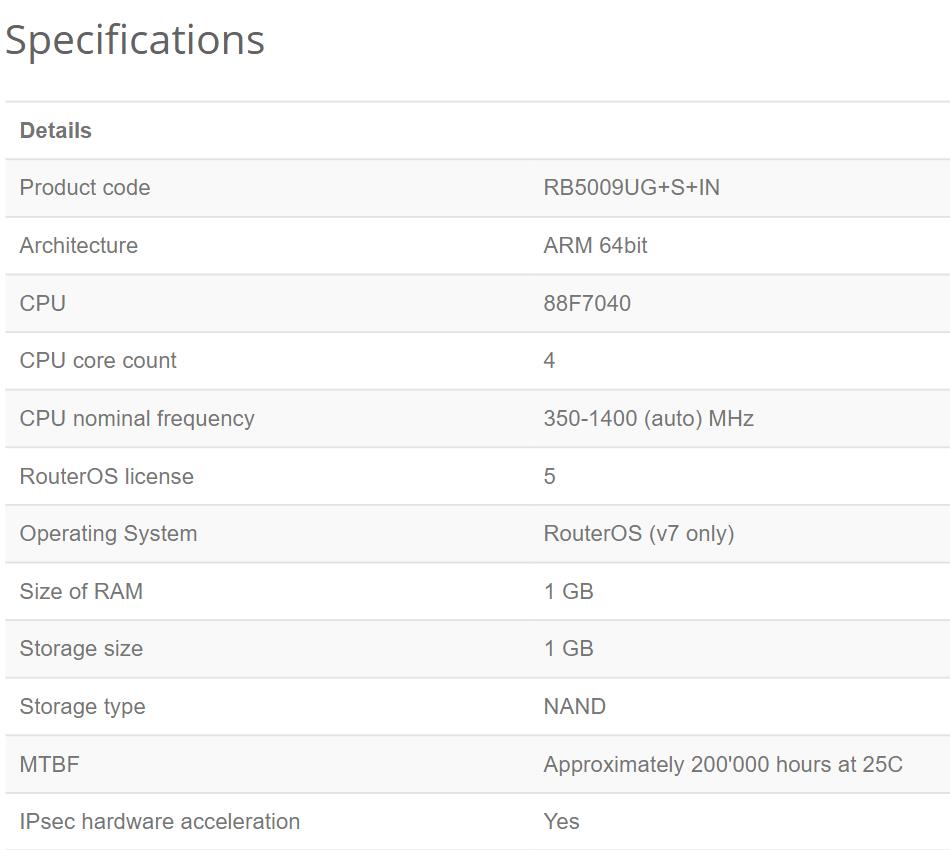Click the MTBF row label
The image size is (950, 850).
(x=49, y=765)
